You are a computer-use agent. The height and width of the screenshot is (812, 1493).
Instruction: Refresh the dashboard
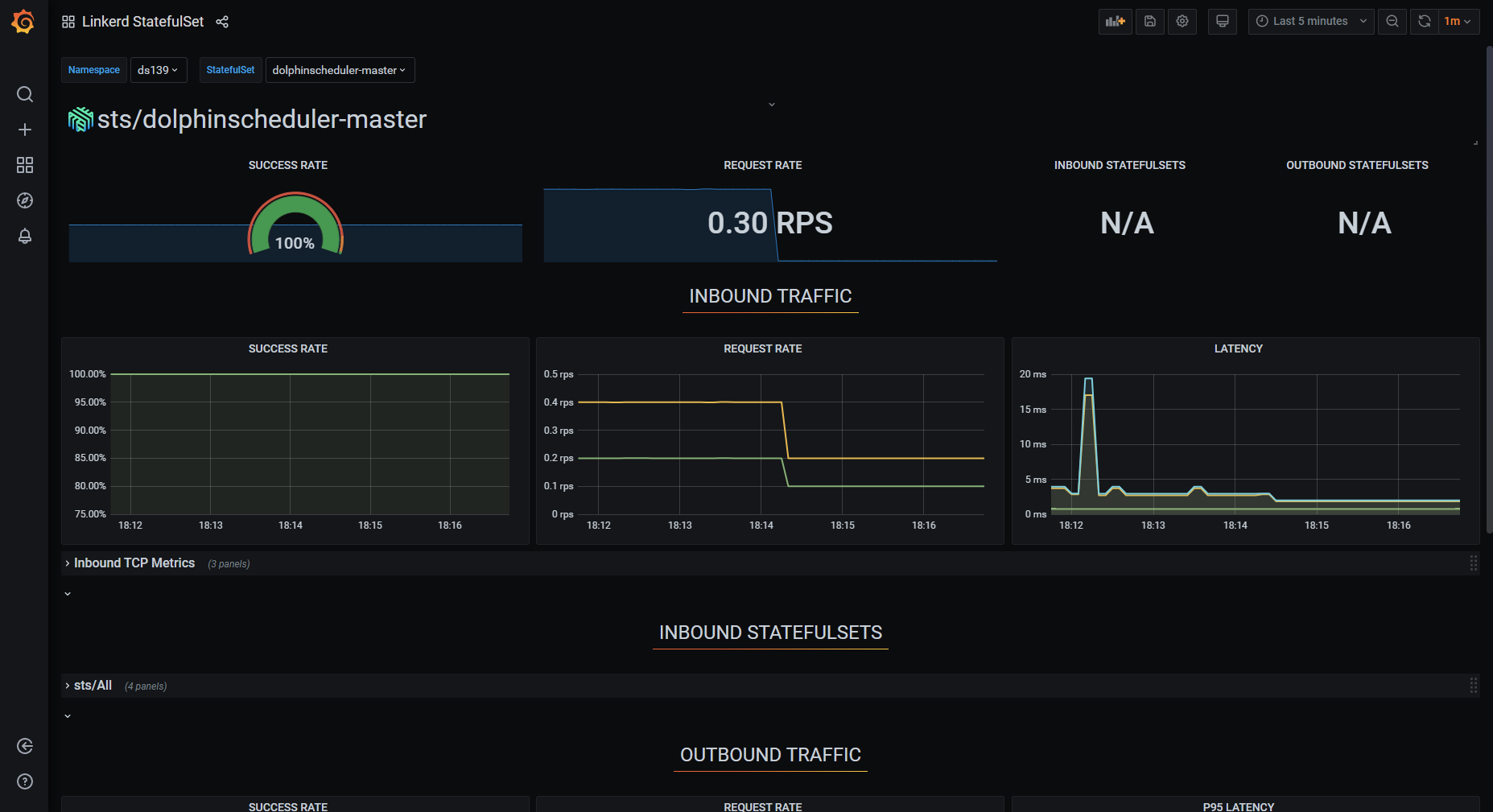[x=1424, y=22]
